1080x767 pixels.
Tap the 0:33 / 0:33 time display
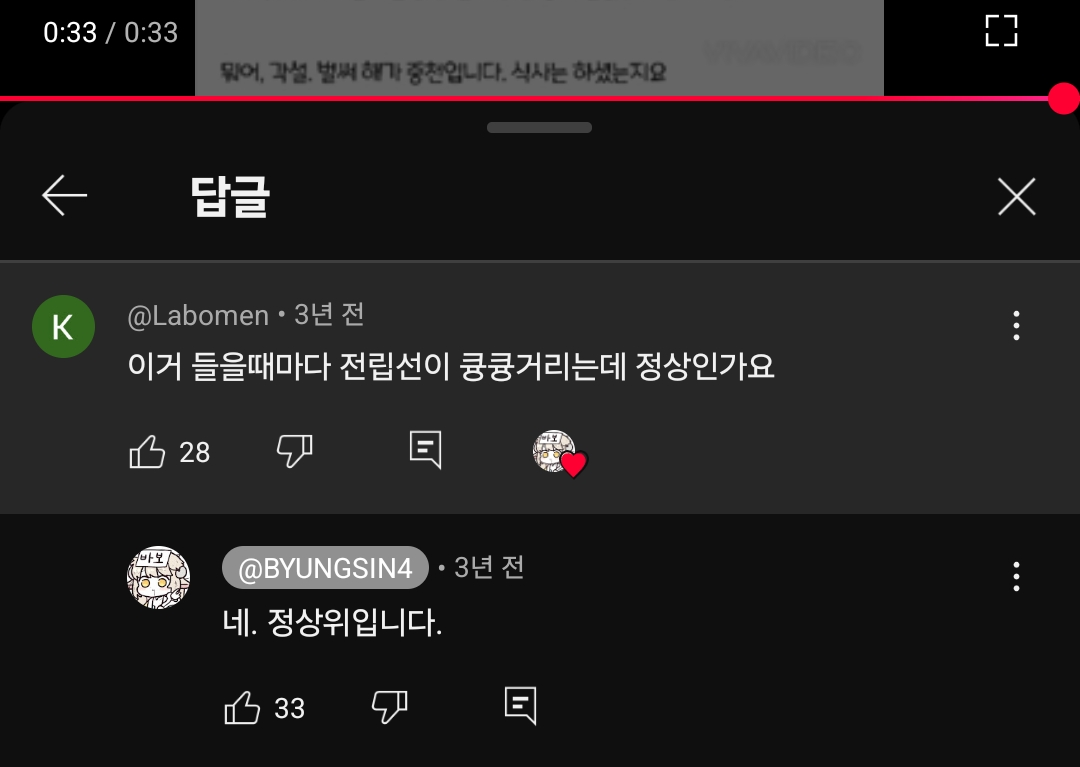tap(111, 32)
